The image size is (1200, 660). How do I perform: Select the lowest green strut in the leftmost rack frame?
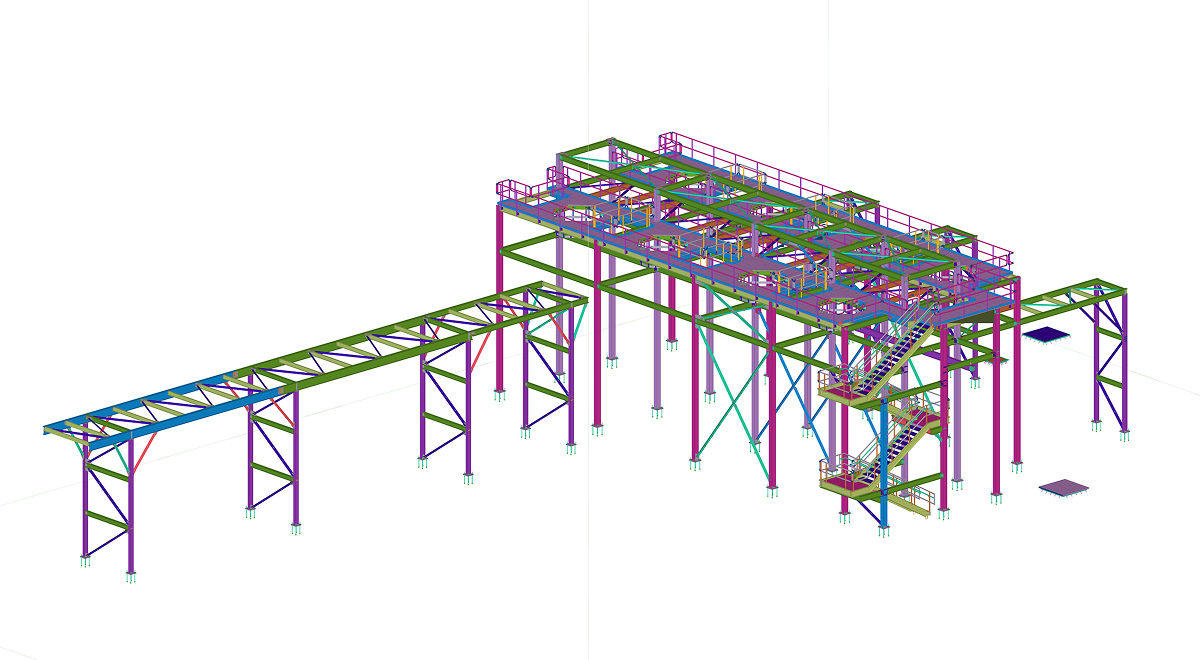click(x=108, y=519)
